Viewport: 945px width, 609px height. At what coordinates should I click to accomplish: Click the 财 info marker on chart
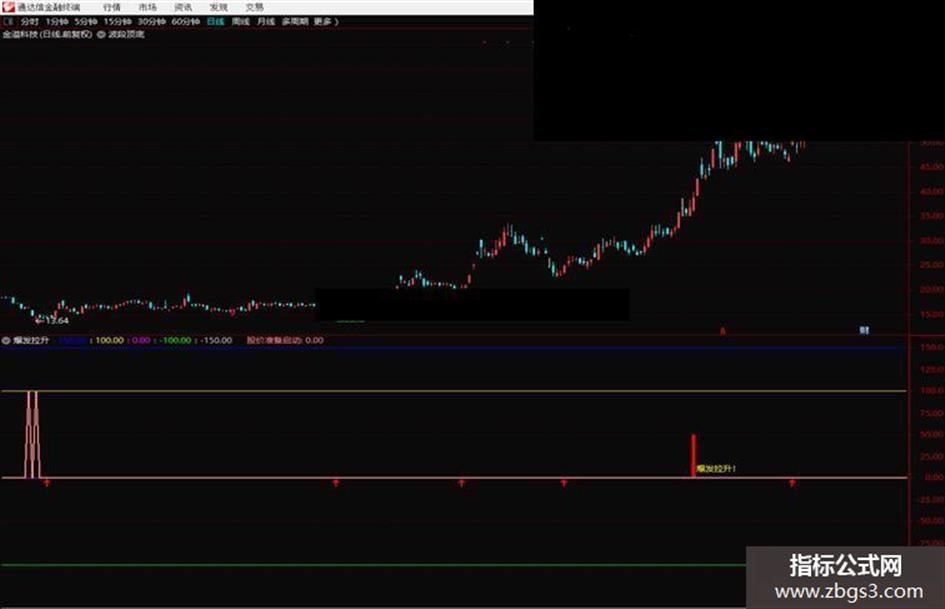pos(864,330)
